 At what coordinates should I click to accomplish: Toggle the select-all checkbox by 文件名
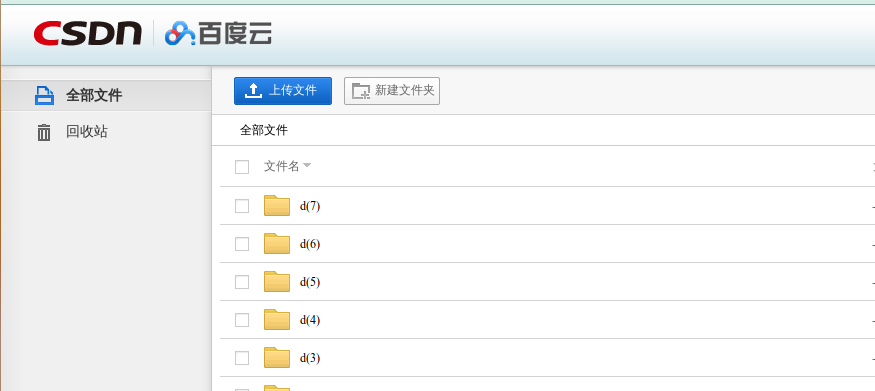click(242, 167)
